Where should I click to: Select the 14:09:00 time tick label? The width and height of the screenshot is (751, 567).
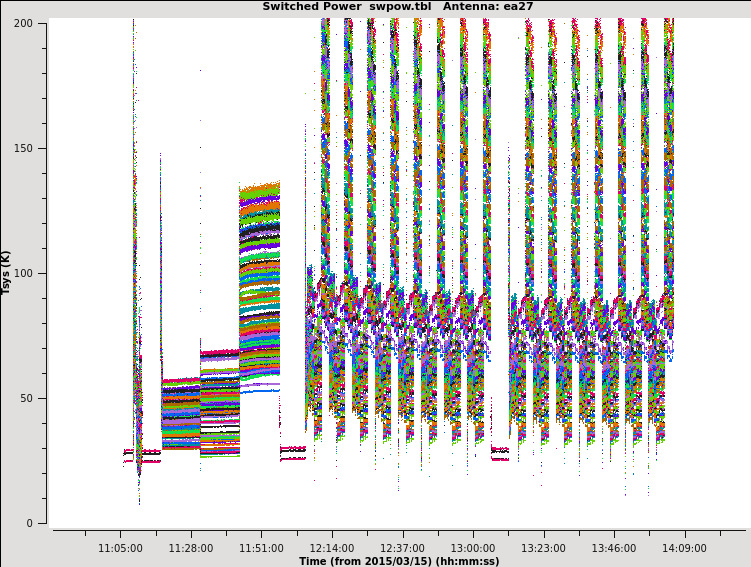point(684,548)
